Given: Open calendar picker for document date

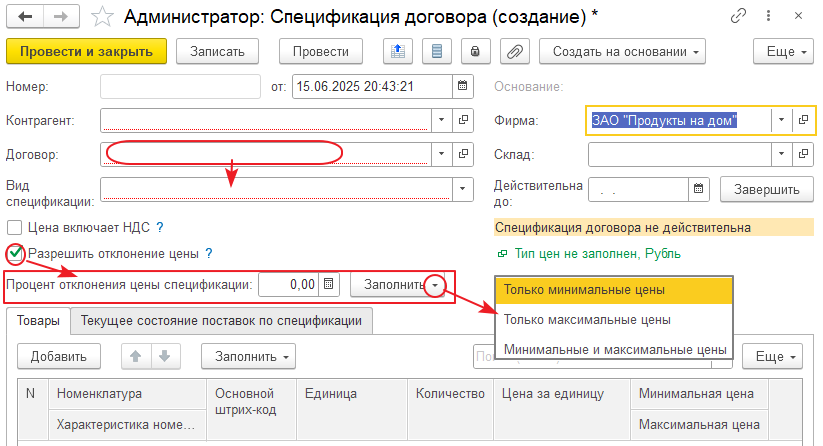Looking at the screenshot, I should pos(460,86).
